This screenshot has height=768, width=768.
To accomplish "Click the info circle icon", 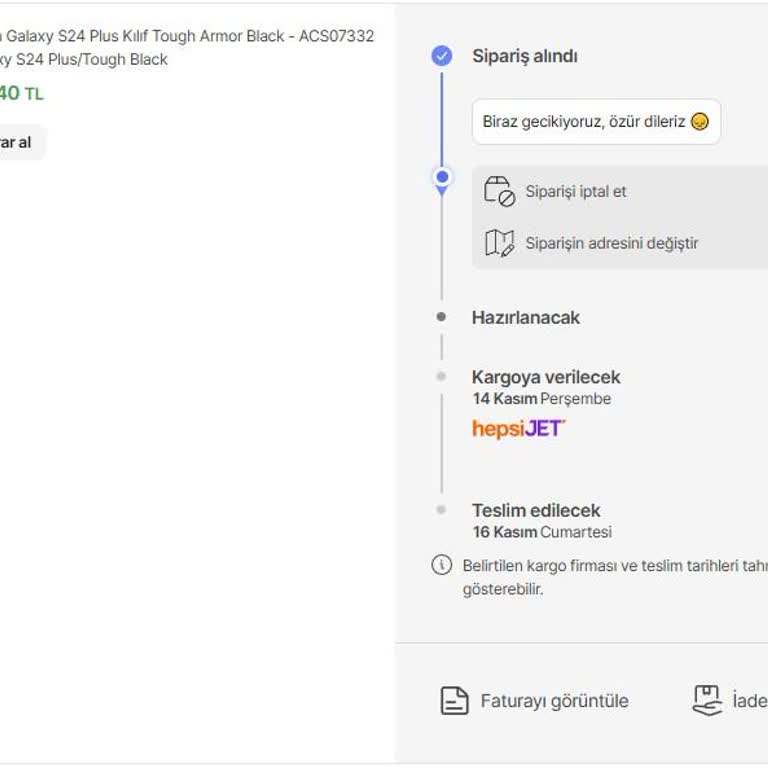I will [441, 565].
